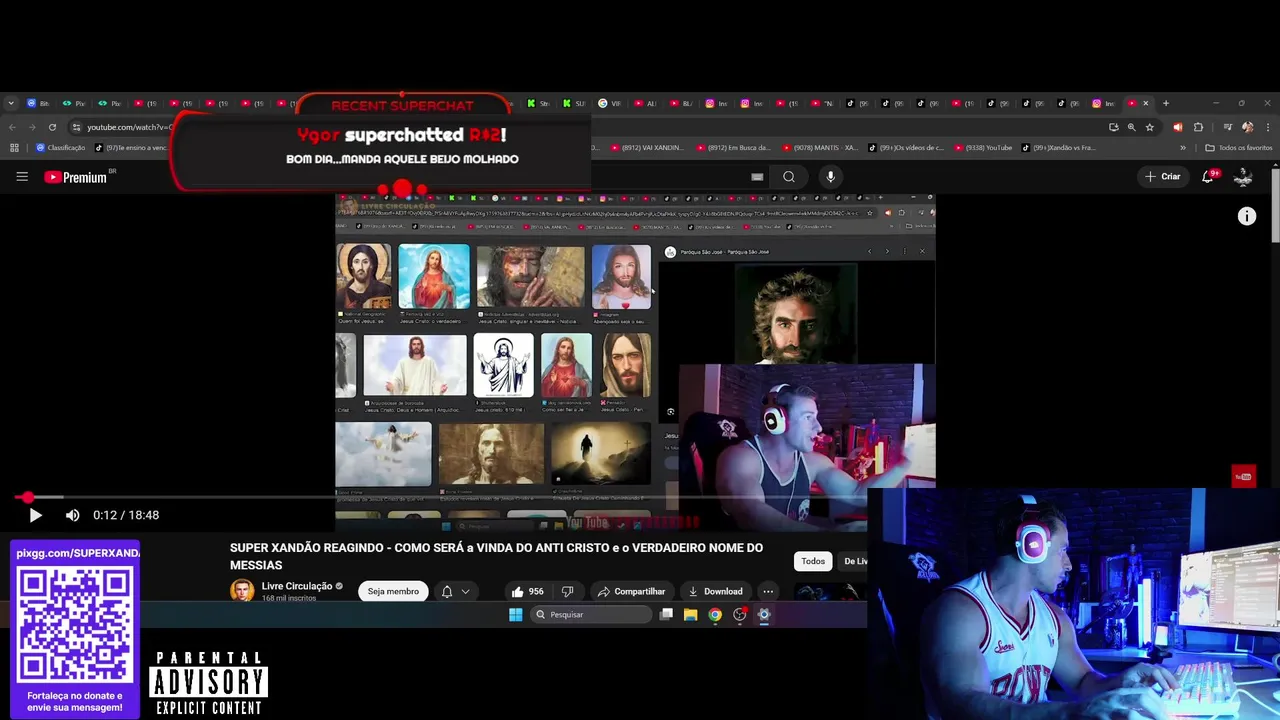Image resolution: width=1280 pixels, height=720 pixels.
Task: Click the taskbar Pesquisar search box
Action: 592,615
